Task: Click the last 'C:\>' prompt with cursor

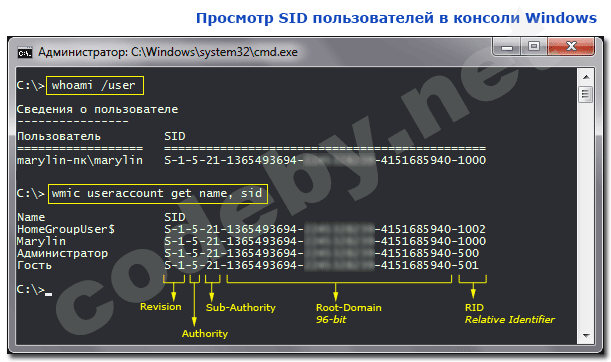Action: tap(34, 290)
